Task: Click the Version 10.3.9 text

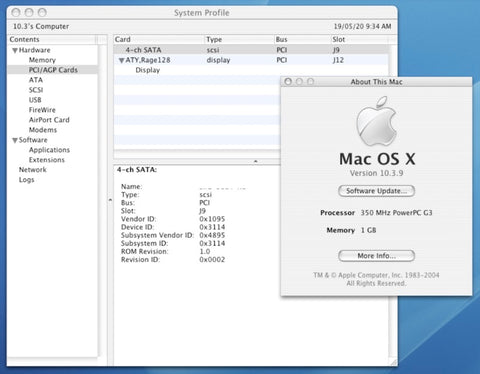Action: tap(376, 173)
